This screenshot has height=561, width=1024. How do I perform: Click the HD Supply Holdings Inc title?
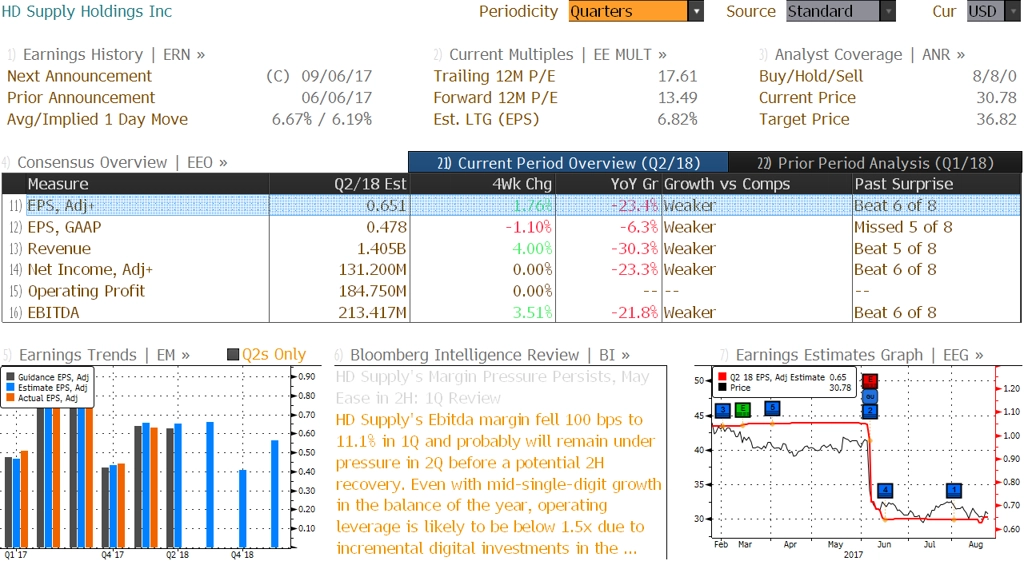point(87,11)
